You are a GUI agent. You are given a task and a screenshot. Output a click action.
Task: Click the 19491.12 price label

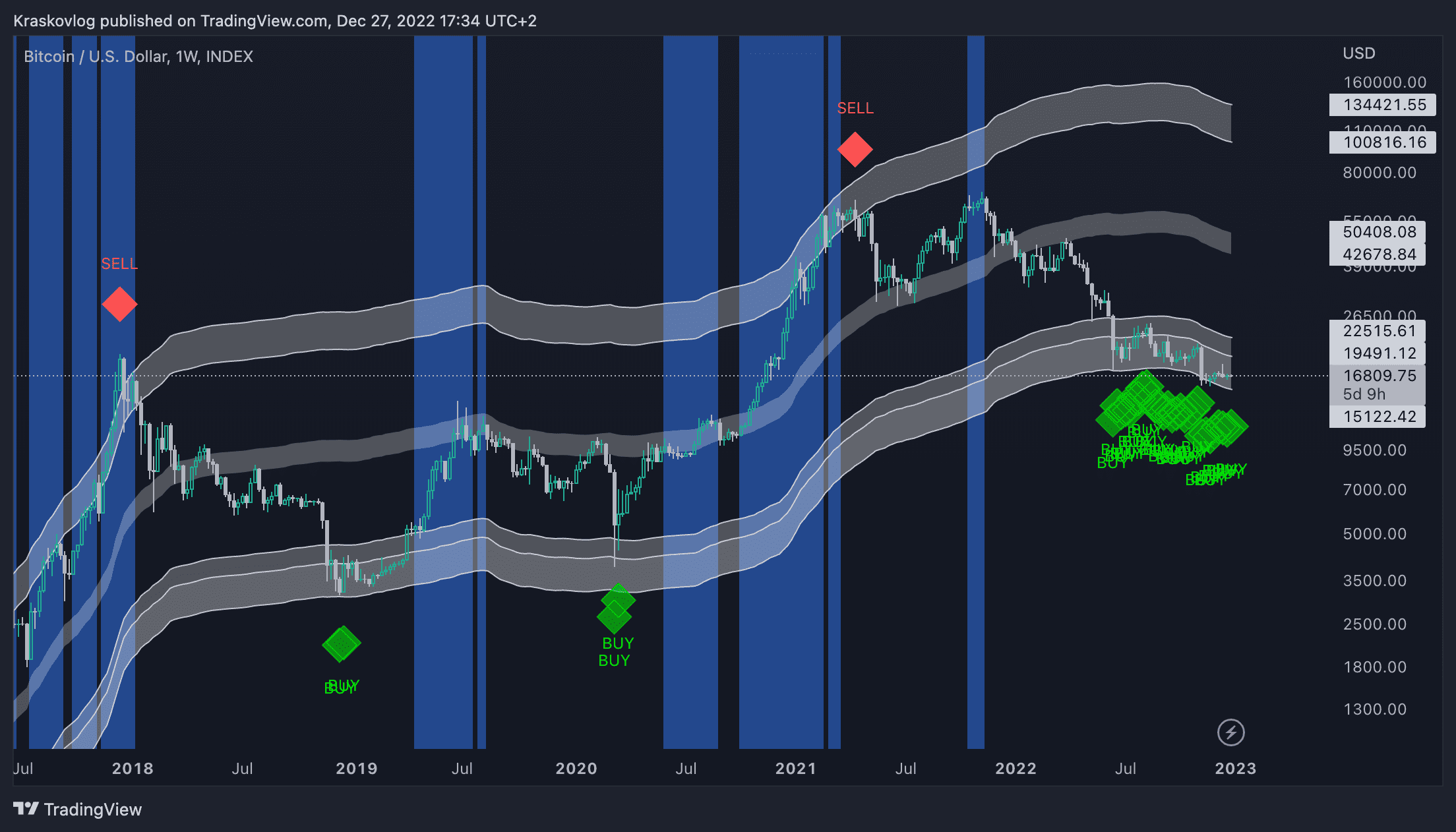[1378, 353]
